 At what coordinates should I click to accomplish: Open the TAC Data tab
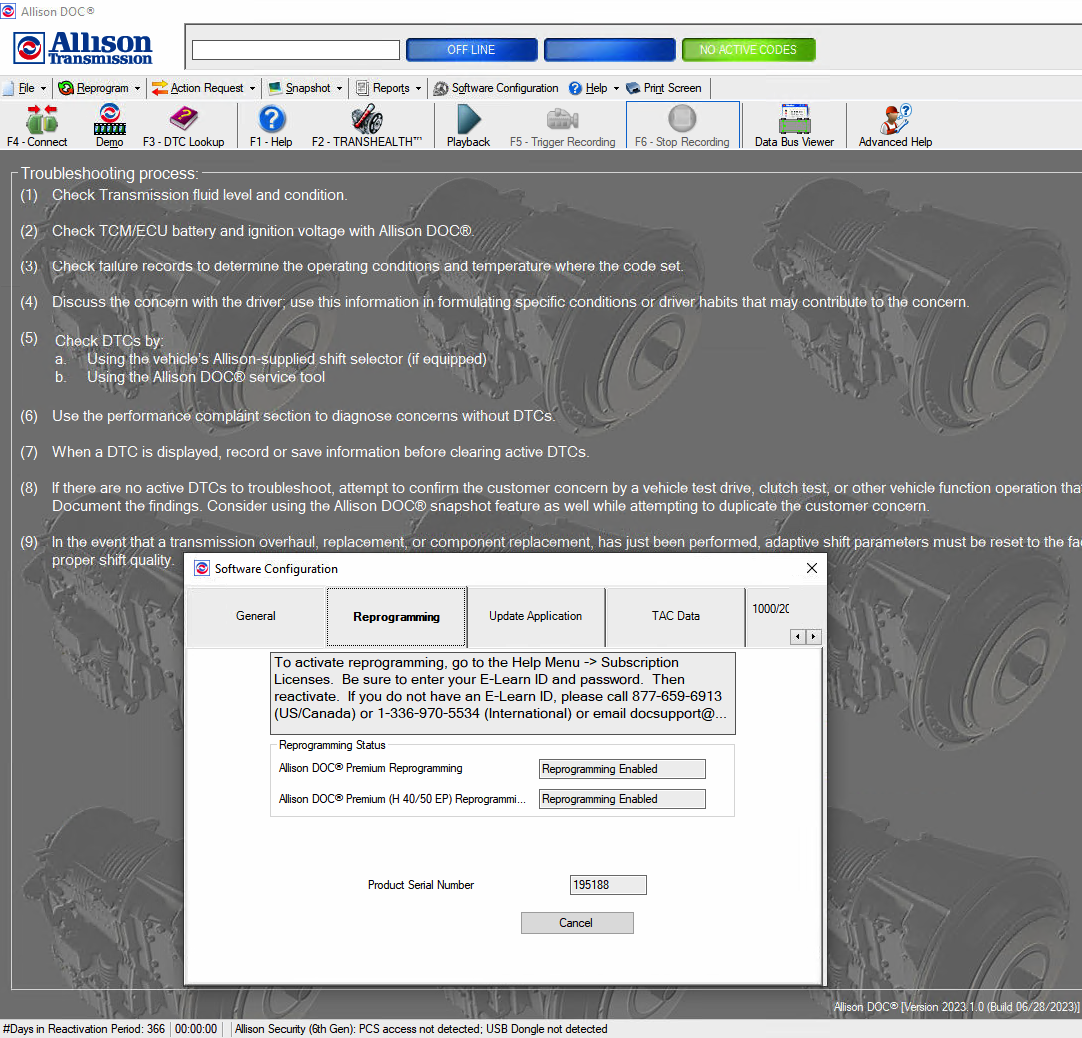[676, 616]
